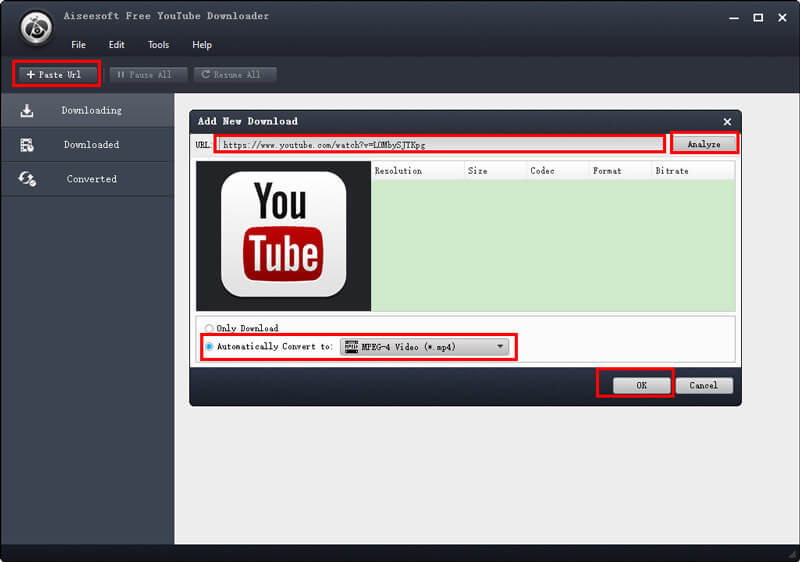Click the Resume All toolbar button

[235, 74]
